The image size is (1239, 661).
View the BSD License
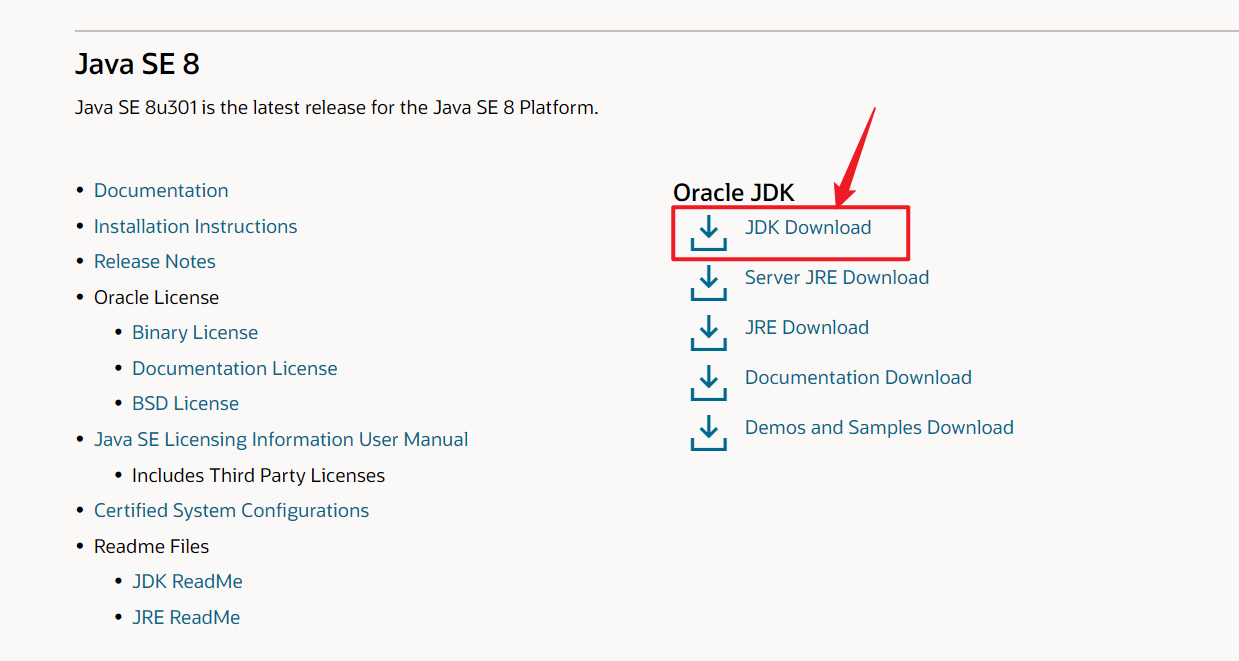[x=185, y=403]
